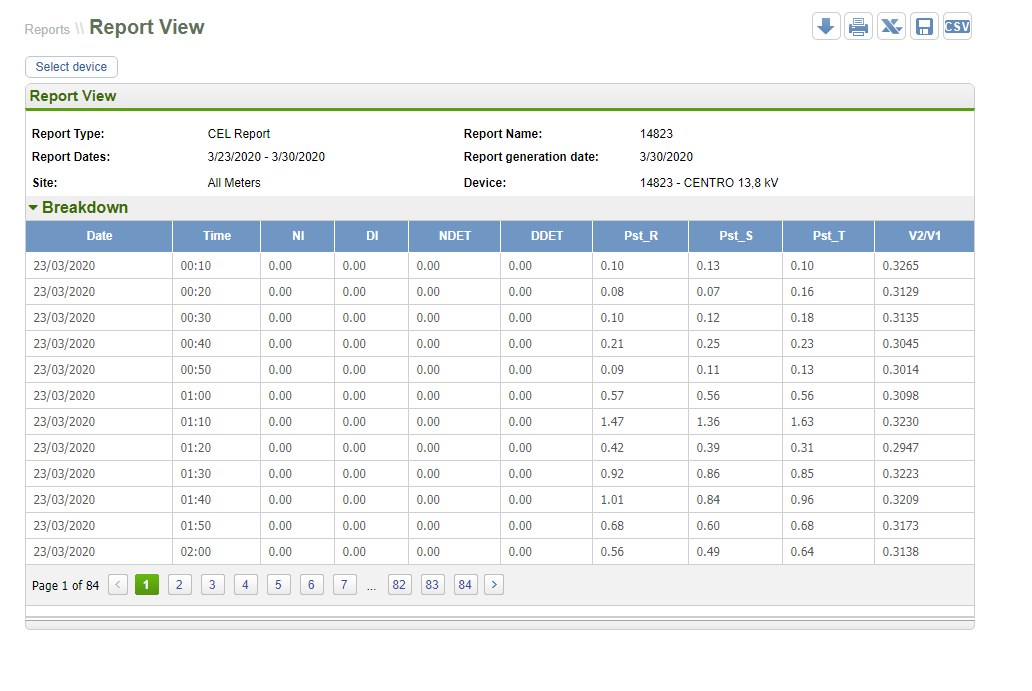This screenshot has width=1032, height=691.
Task: Click the previous page arrow
Action: (117, 584)
